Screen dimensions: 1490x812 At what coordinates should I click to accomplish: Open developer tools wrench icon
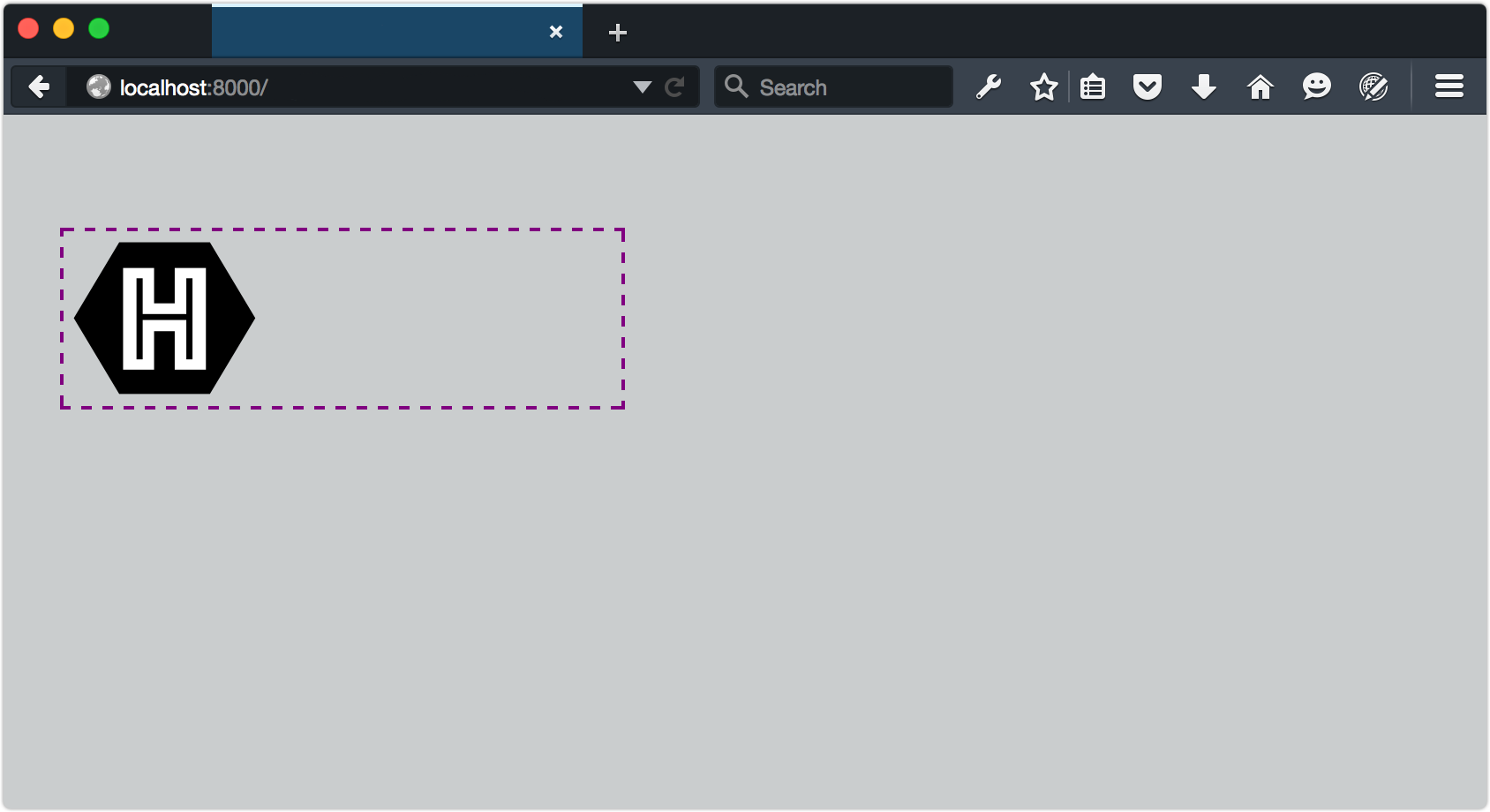(988, 86)
